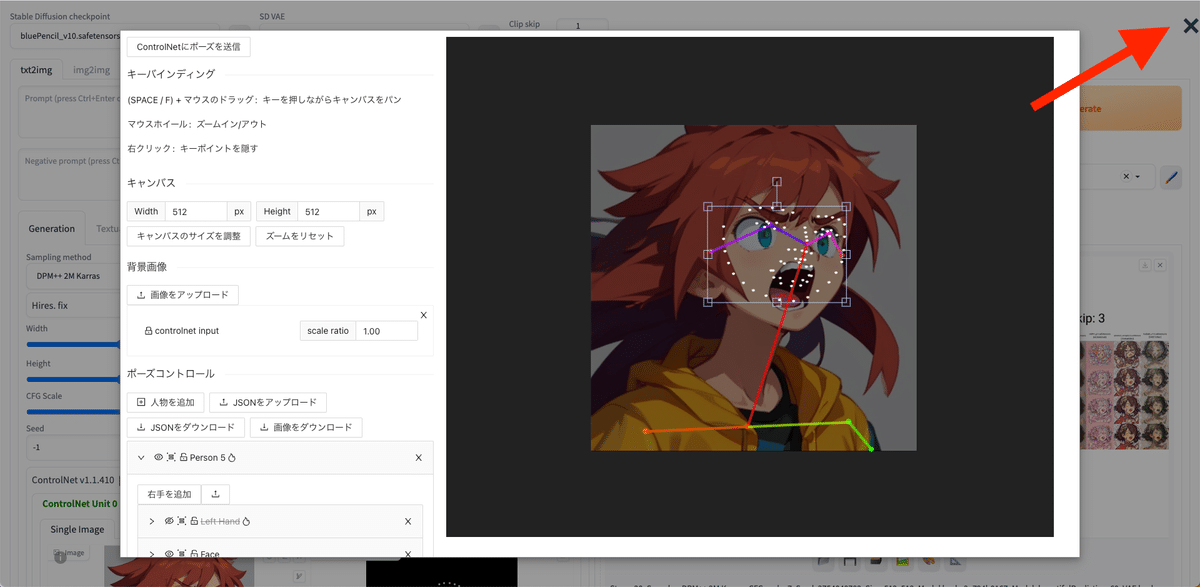Collapse the Person 5 panel chevron
The width and height of the screenshot is (1200, 587).
(x=141, y=458)
